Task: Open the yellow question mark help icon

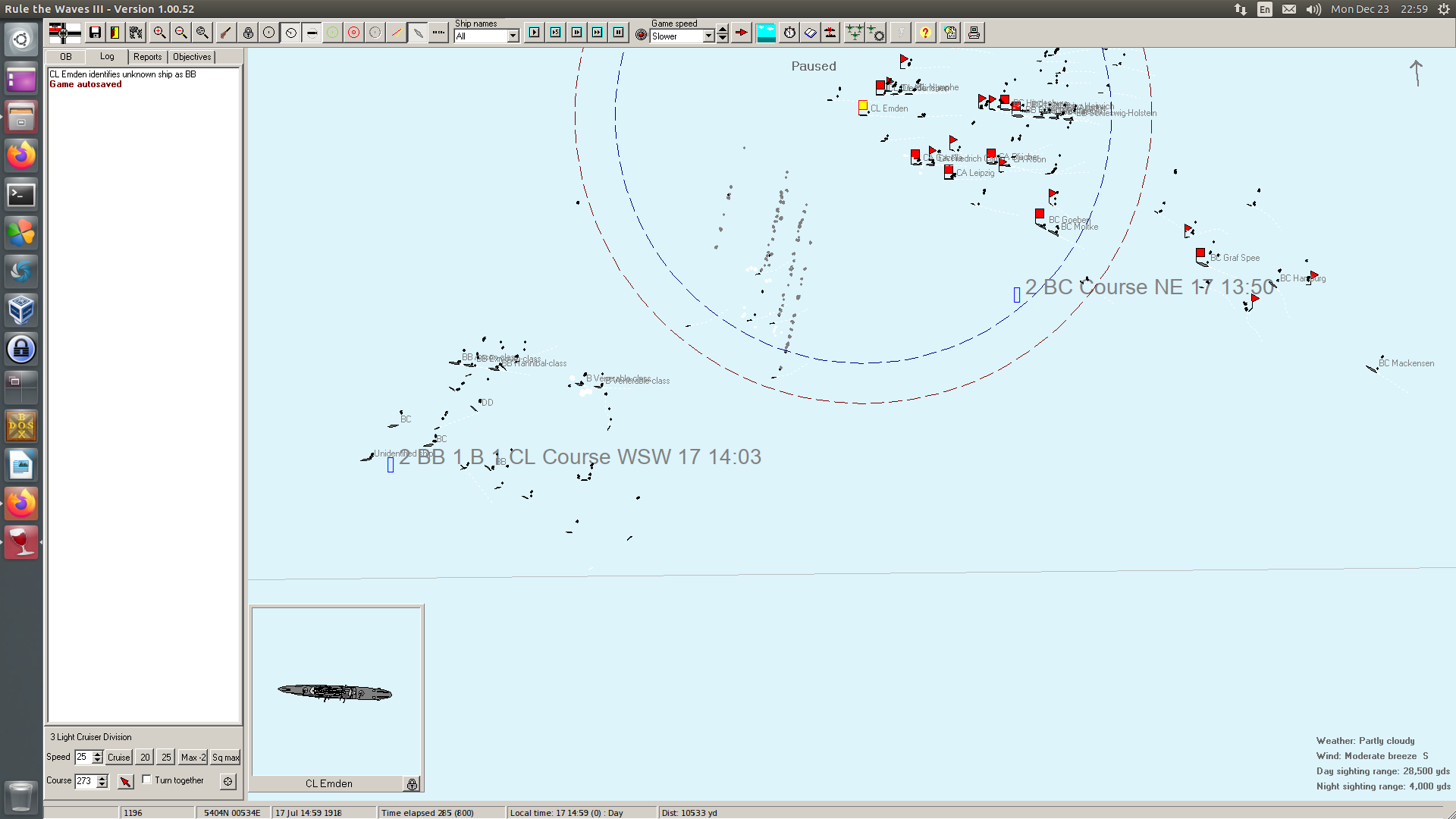Action: [925, 33]
